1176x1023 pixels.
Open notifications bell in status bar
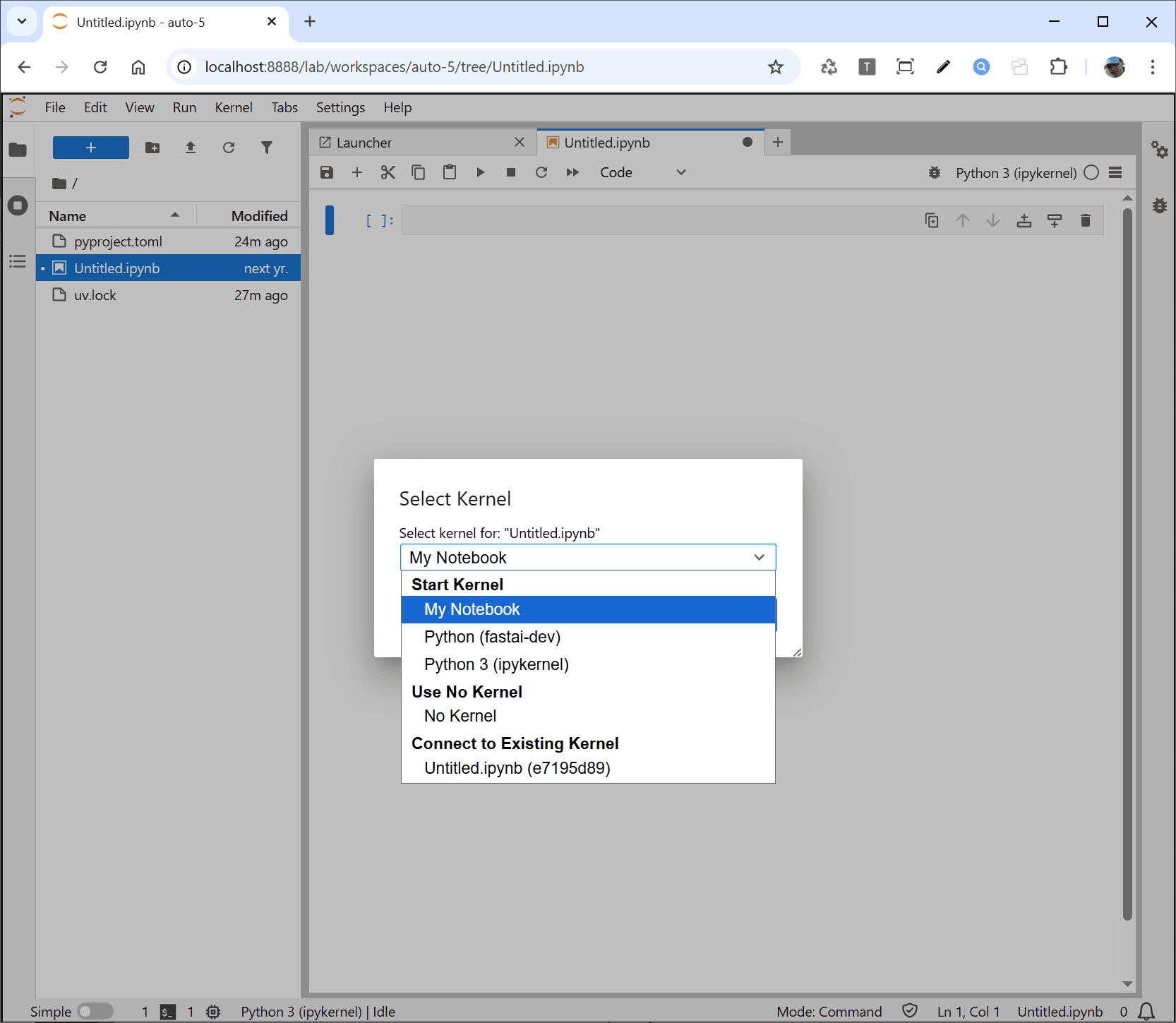1147,1012
